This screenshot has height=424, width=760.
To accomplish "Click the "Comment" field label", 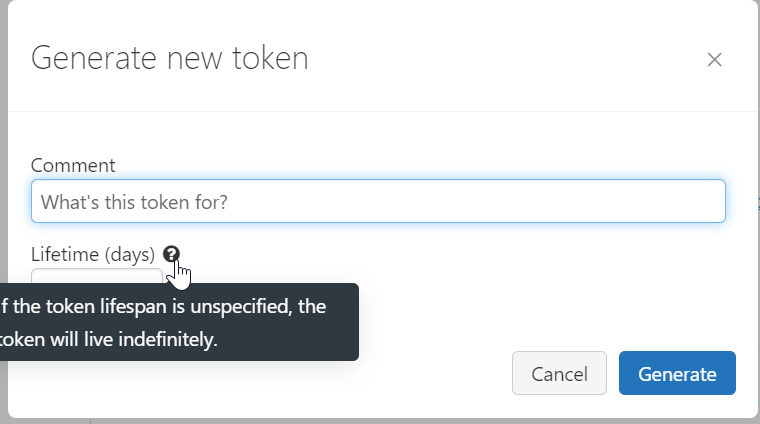I will pyautogui.click(x=73, y=166).
